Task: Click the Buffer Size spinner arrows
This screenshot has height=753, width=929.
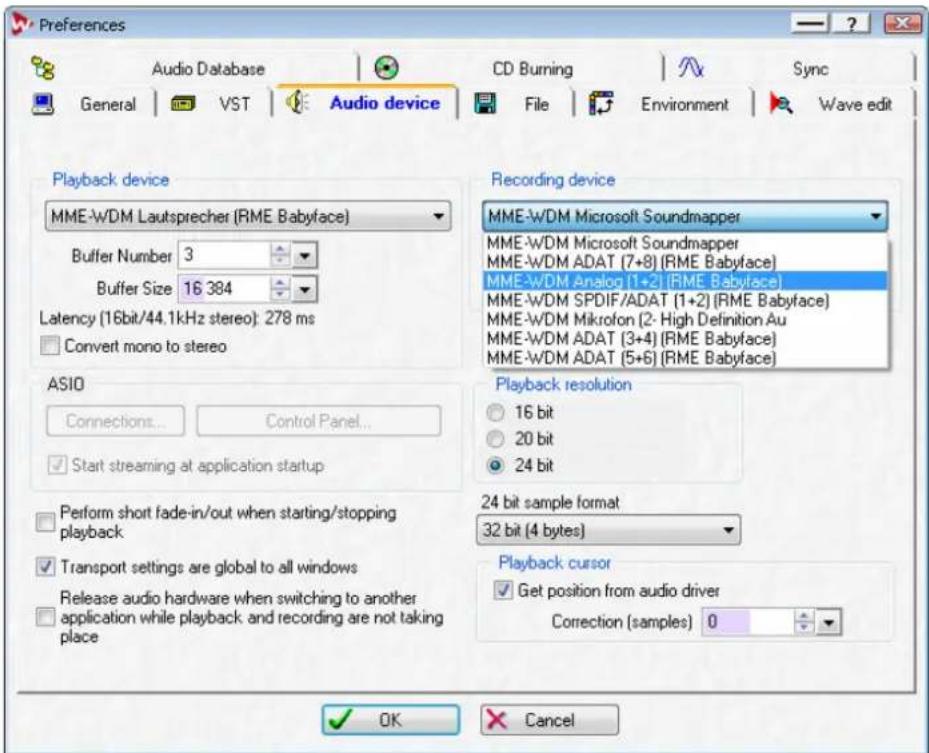Action: pos(280,289)
